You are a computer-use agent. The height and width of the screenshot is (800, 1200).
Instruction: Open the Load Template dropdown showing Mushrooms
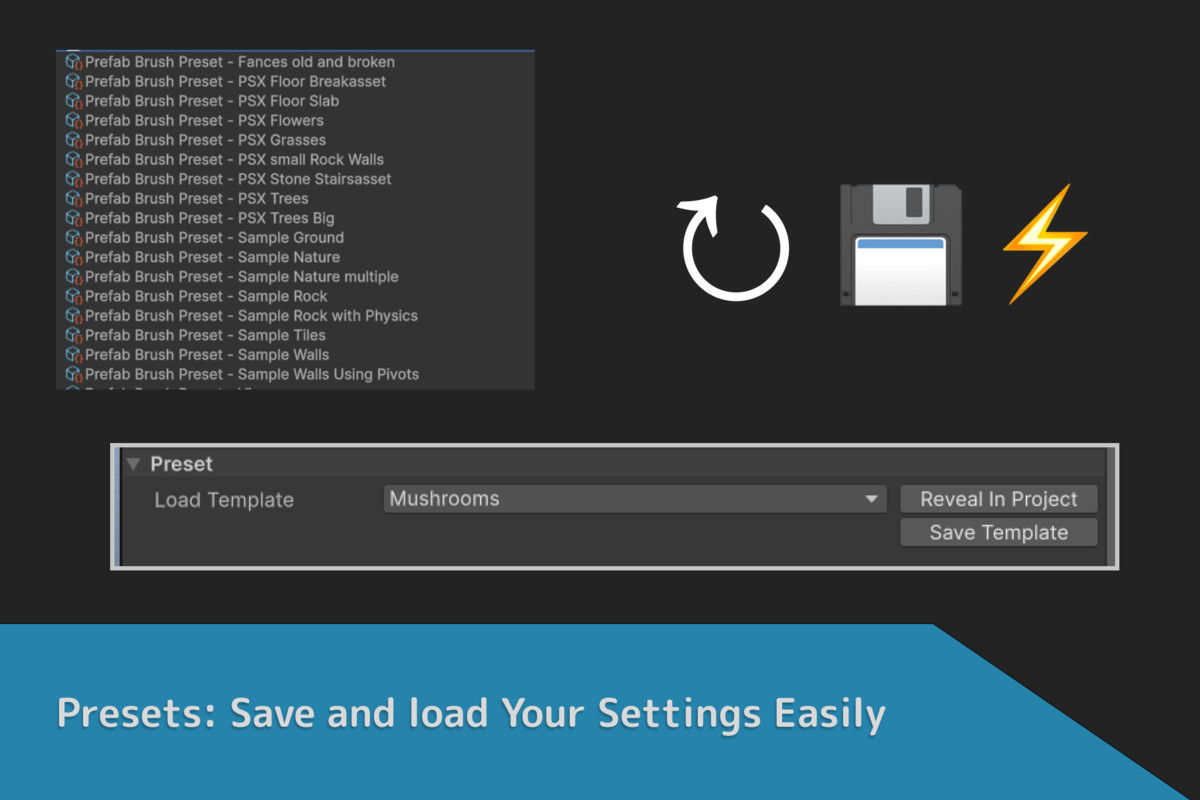(x=635, y=499)
